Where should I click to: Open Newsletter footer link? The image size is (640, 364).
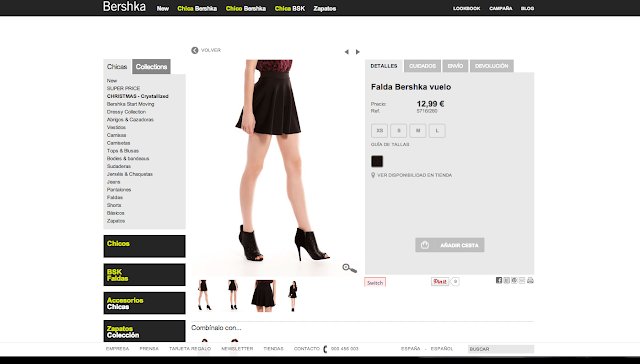point(237,348)
